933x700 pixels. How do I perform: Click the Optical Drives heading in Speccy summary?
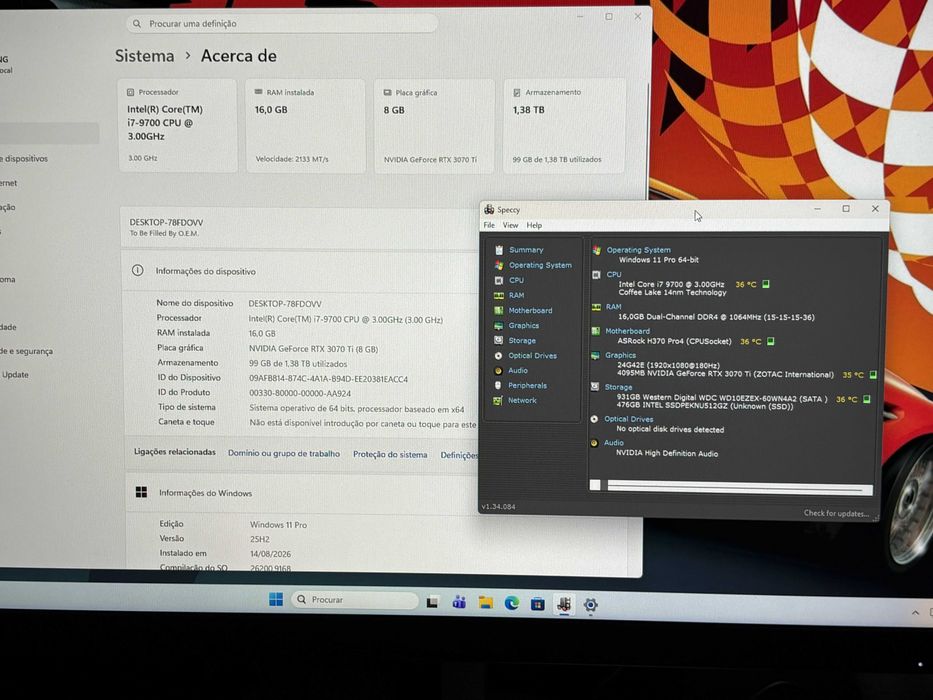pos(628,419)
